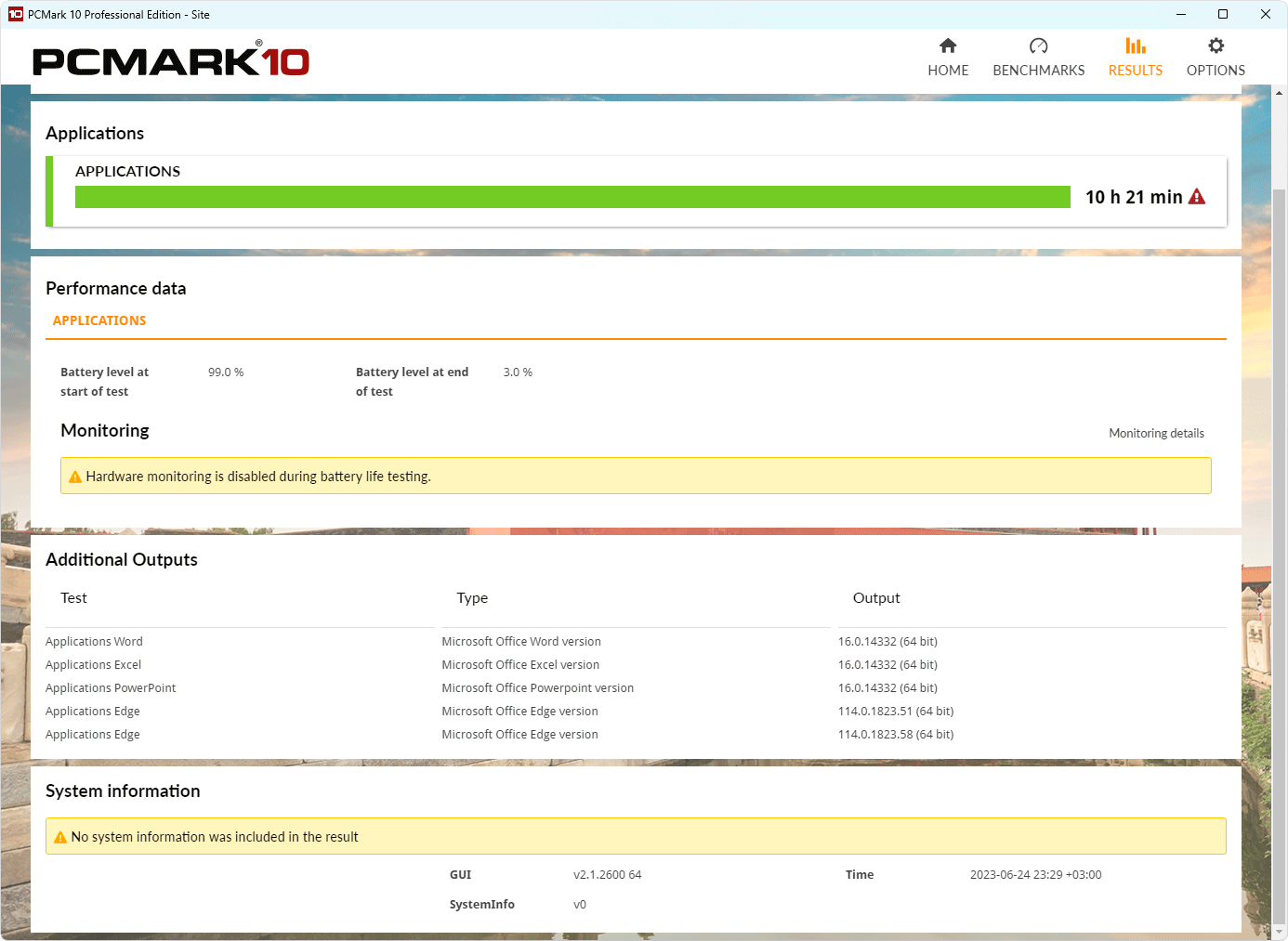This screenshot has height=941, width=1288.
Task: Click Microsoft Office Powerpoint version text
Action: (537, 688)
